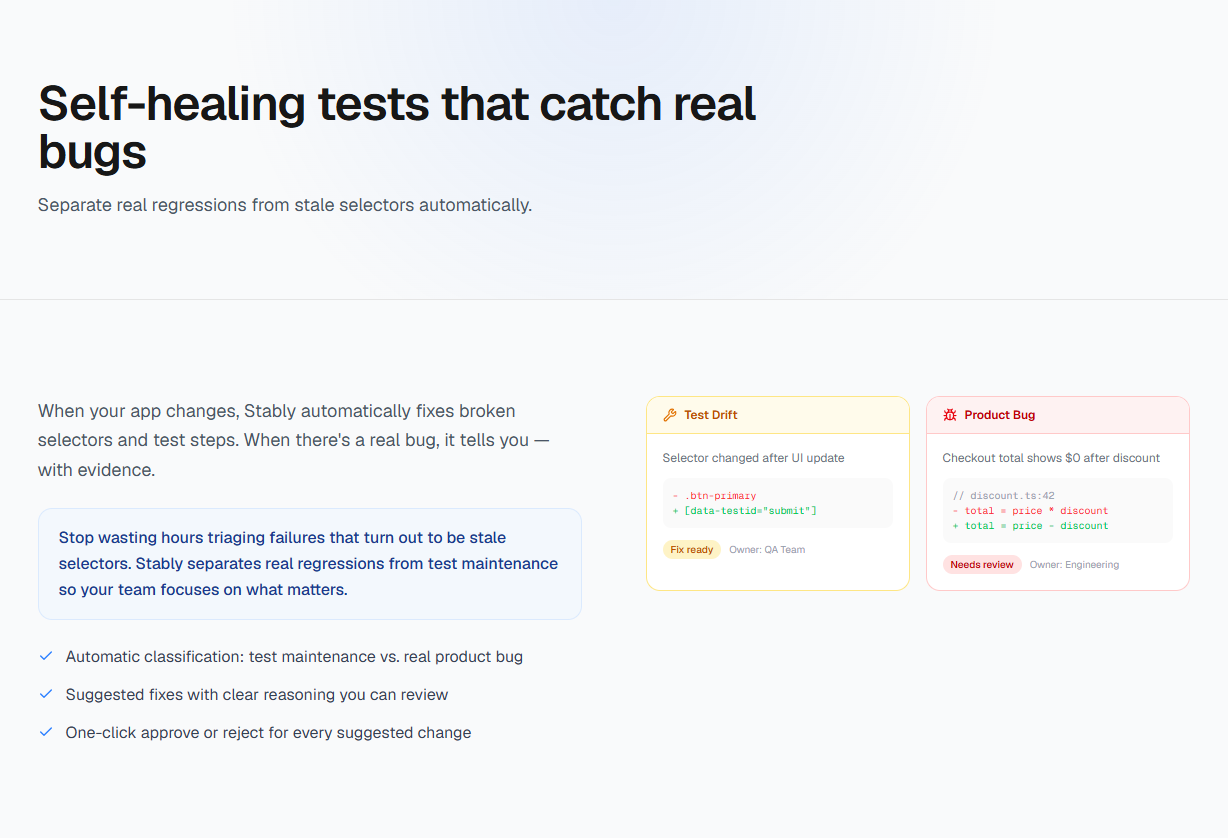Click the data-testid submit added line

click(x=744, y=511)
